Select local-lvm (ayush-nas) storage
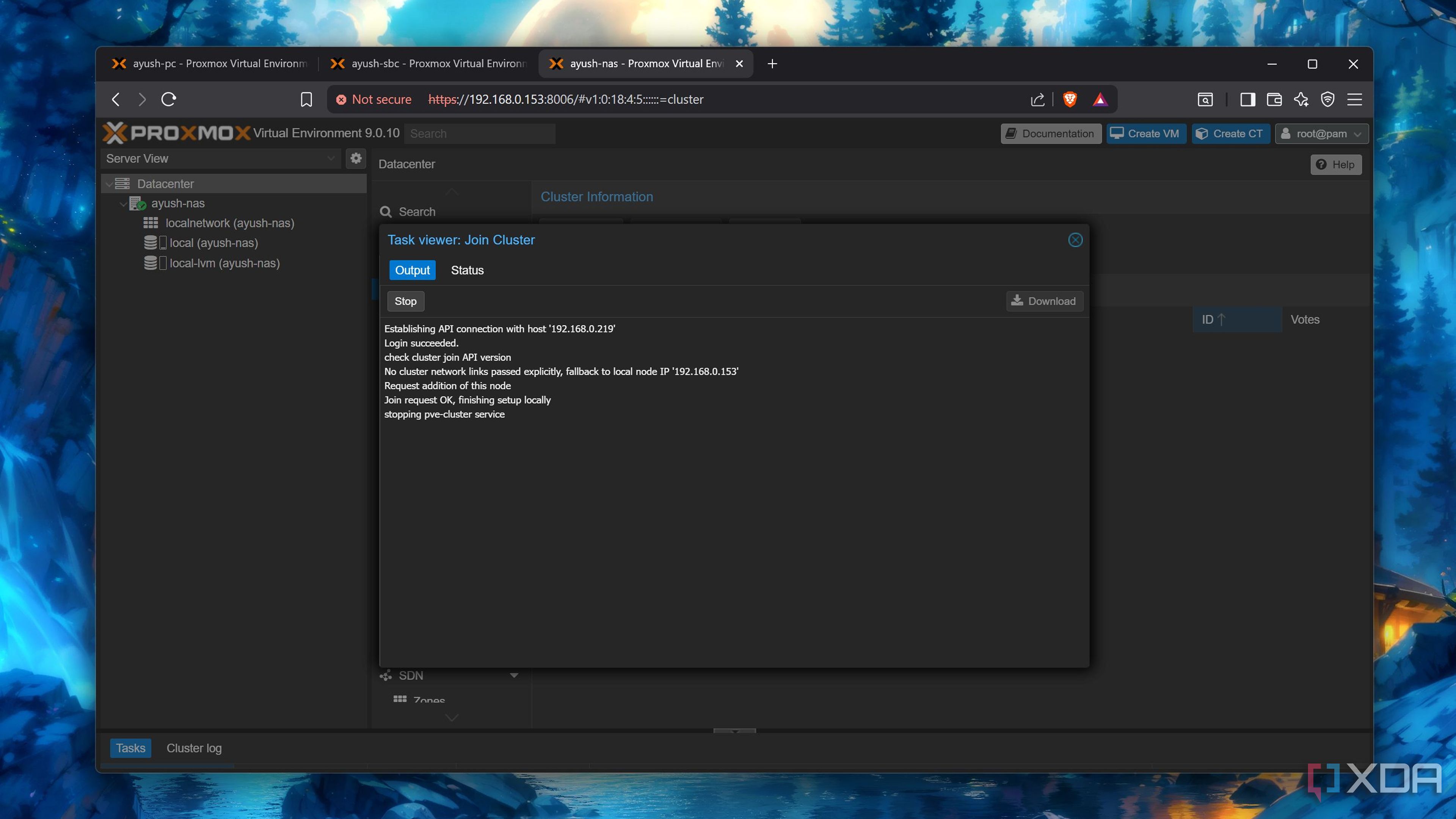1456x819 pixels. tap(224, 264)
